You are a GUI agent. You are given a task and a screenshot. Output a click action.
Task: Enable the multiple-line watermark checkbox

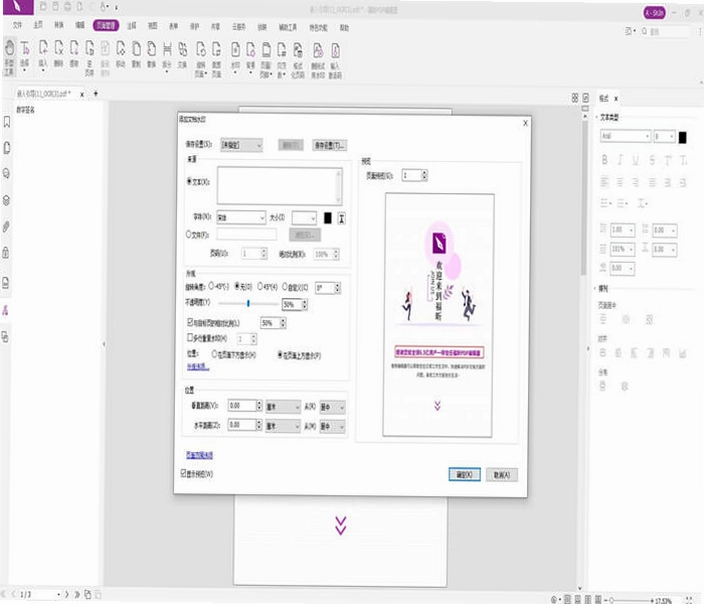click(x=190, y=337)
